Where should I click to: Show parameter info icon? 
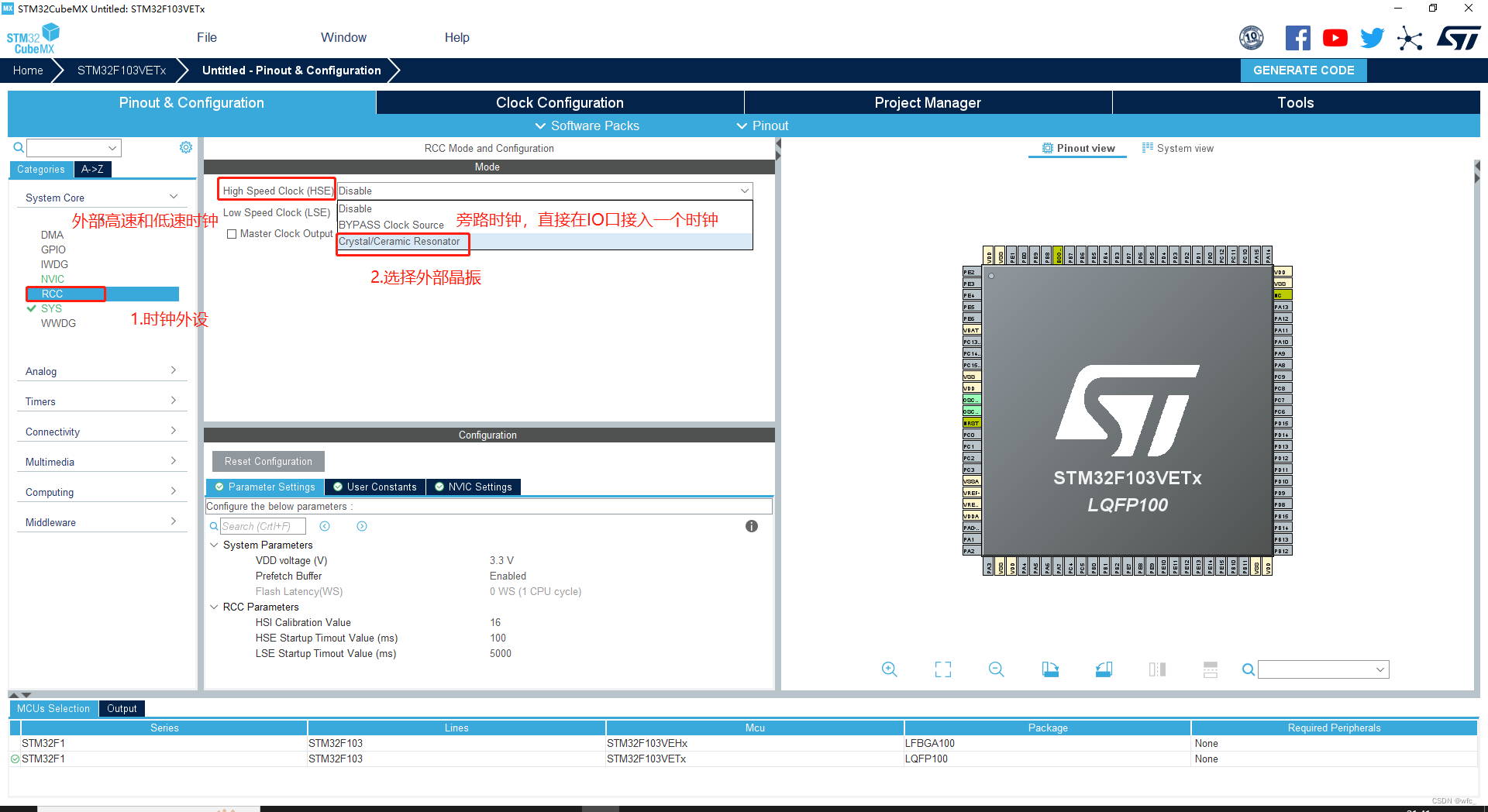point(752,526)
